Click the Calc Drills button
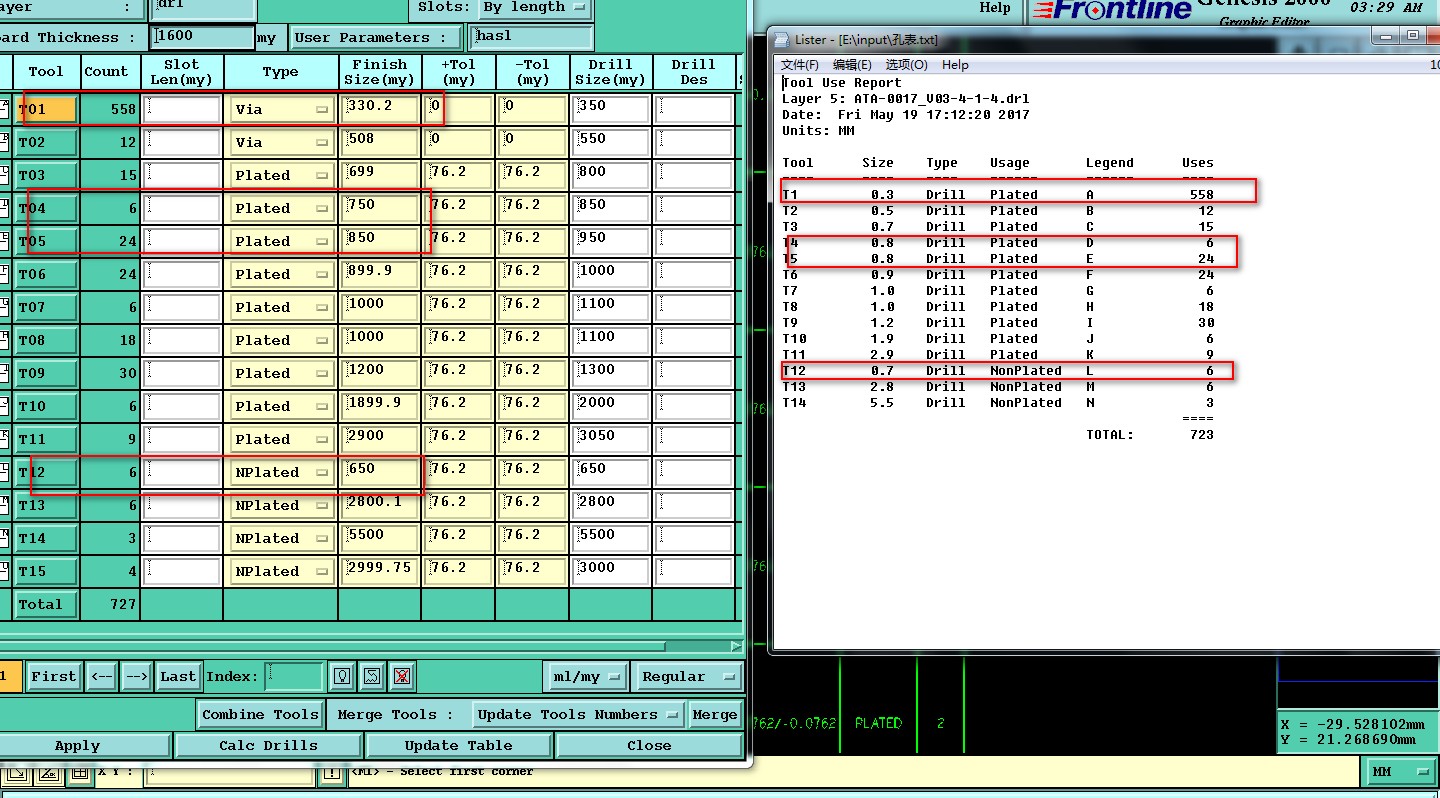 point(268,746)
